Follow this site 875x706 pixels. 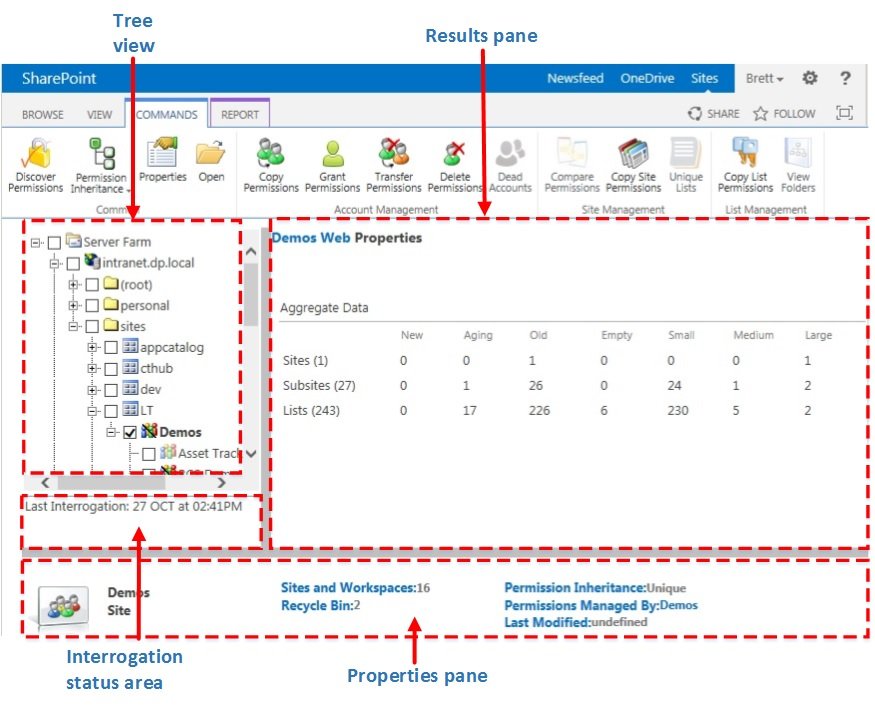point(784,113)
